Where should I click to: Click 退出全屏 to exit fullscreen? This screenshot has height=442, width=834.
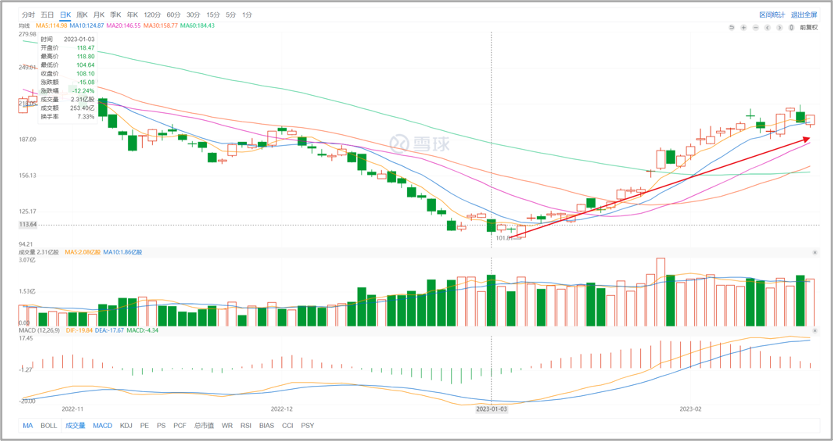pyautogui.click(x=805, y=15)
